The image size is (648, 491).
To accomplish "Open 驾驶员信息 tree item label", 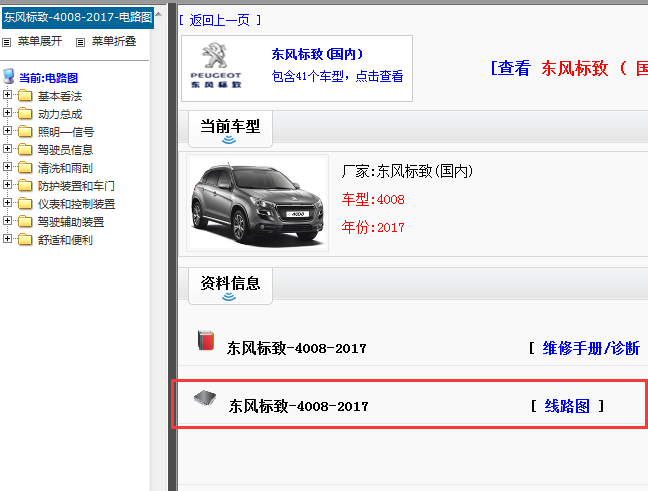I will click(x=65, y=150).
